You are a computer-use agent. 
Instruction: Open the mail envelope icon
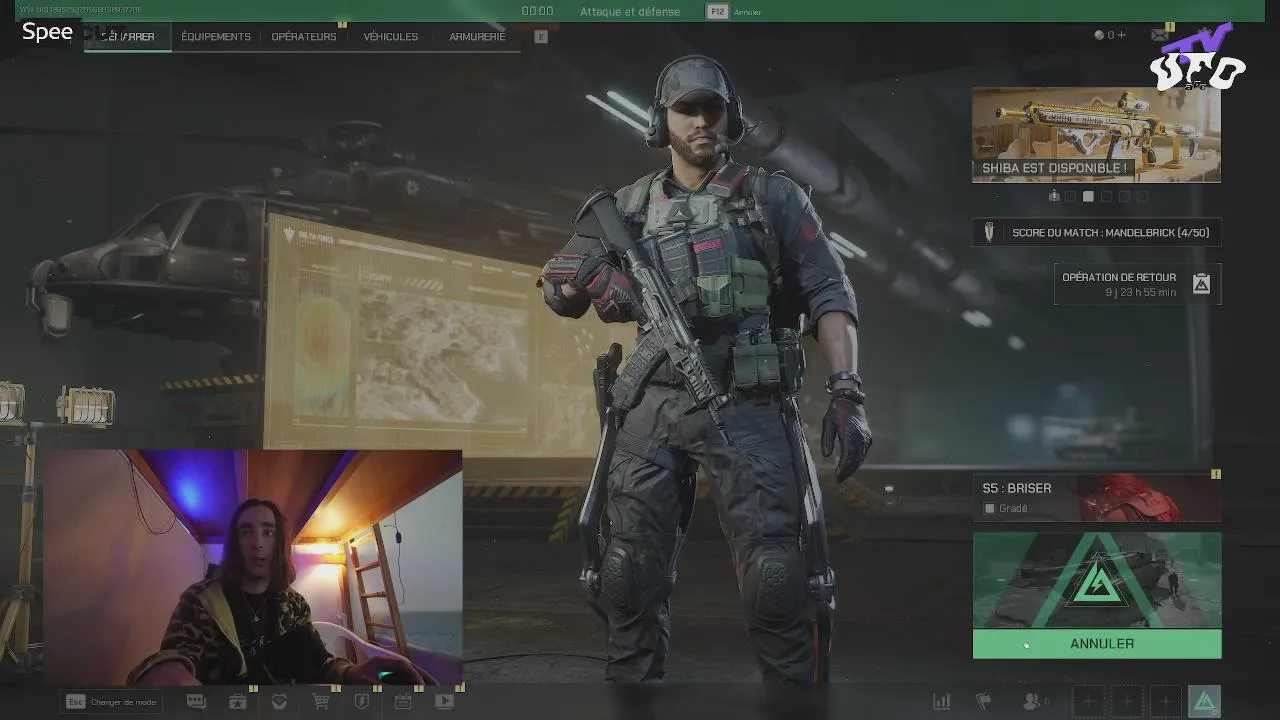click(x=1160, y=35)
